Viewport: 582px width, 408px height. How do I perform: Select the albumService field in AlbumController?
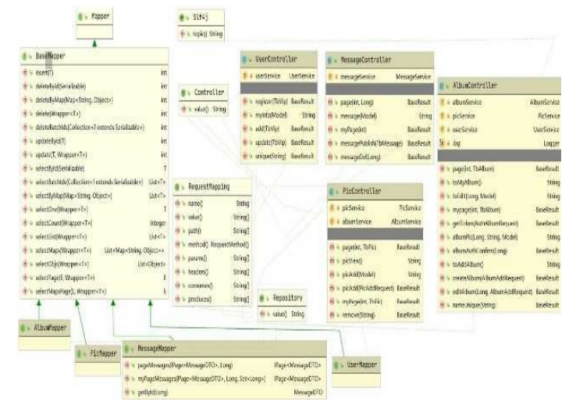pyautogui.click(x=500, y=102)
